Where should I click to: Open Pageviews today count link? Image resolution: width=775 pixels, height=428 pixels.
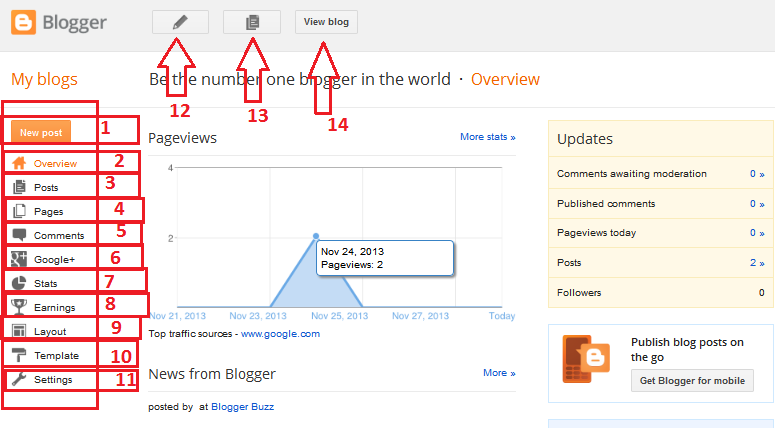757,232
